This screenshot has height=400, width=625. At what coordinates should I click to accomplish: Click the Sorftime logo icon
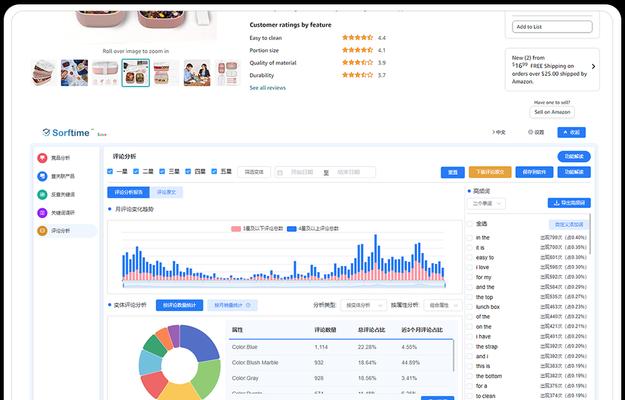46,132
